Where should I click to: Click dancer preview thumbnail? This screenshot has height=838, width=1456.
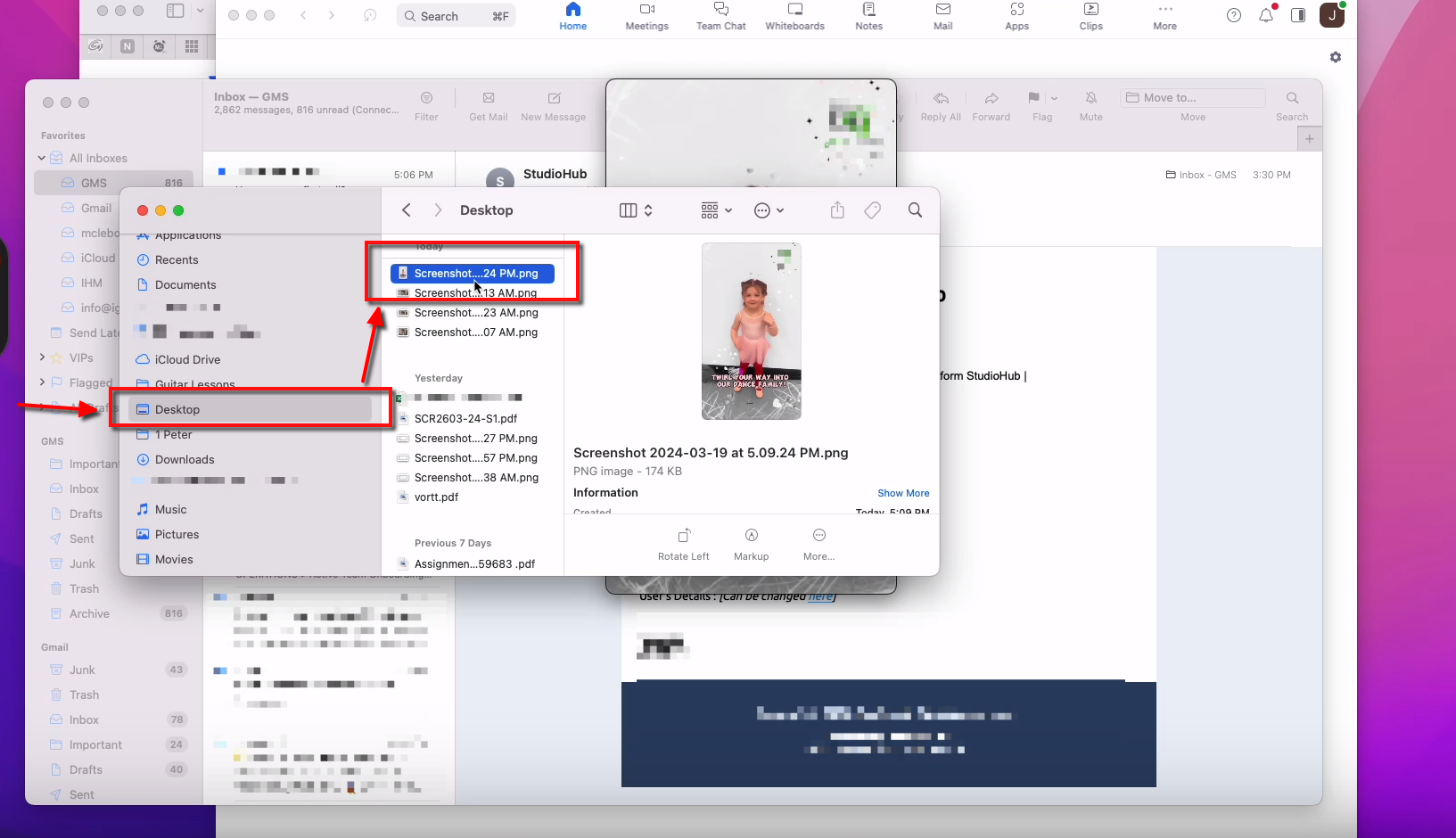(x=752, y=332)
